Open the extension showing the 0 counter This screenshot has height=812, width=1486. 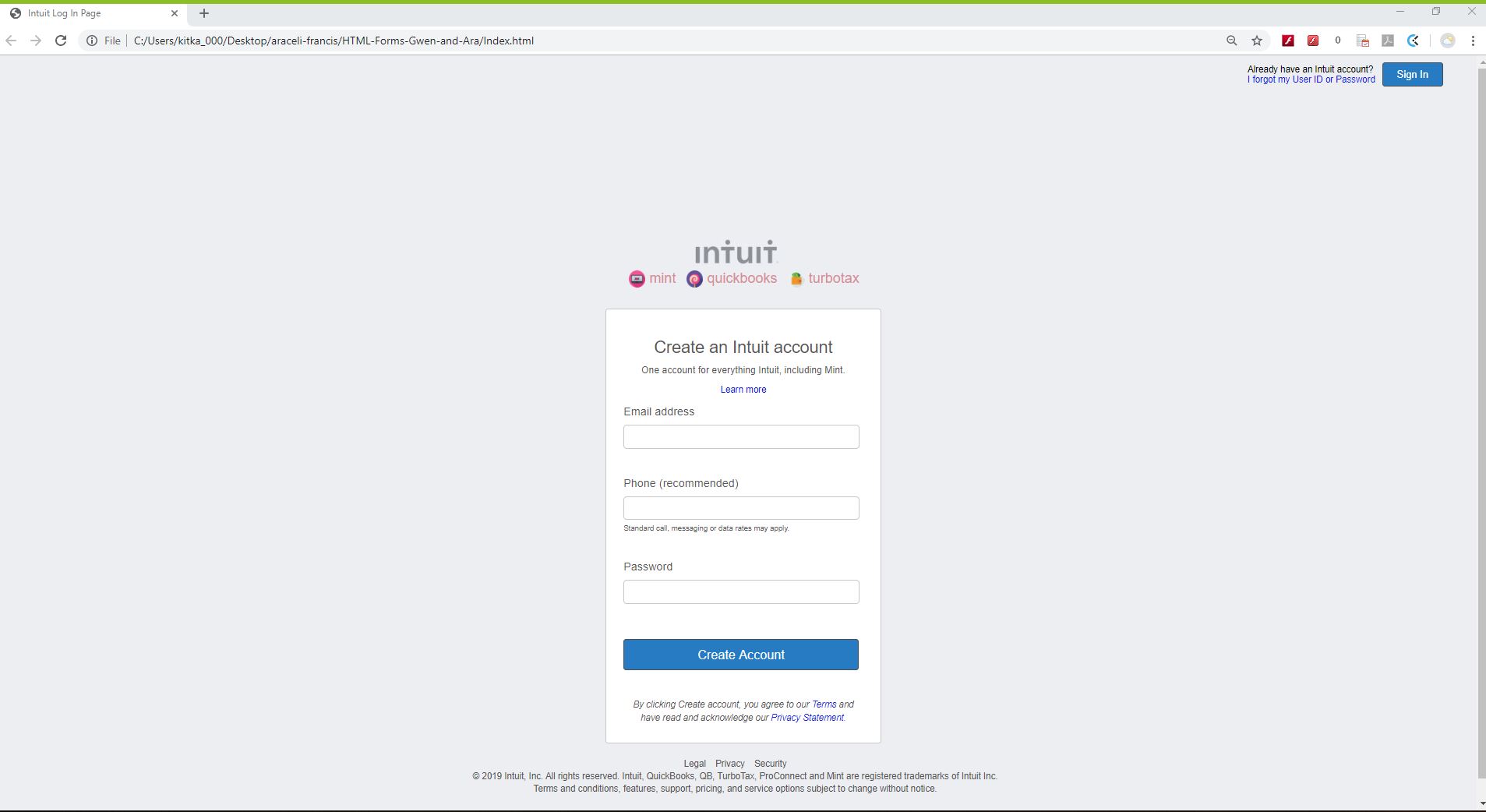1338,41
